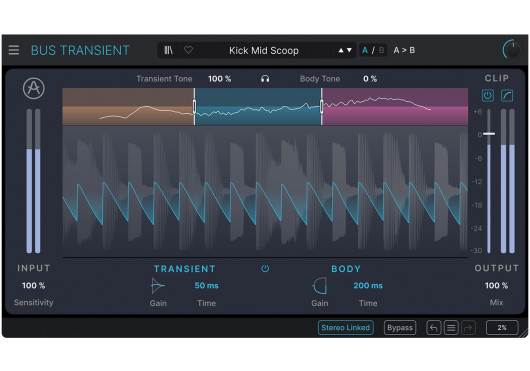Click the Kick Mid Scoop preset name

[264, 51]
